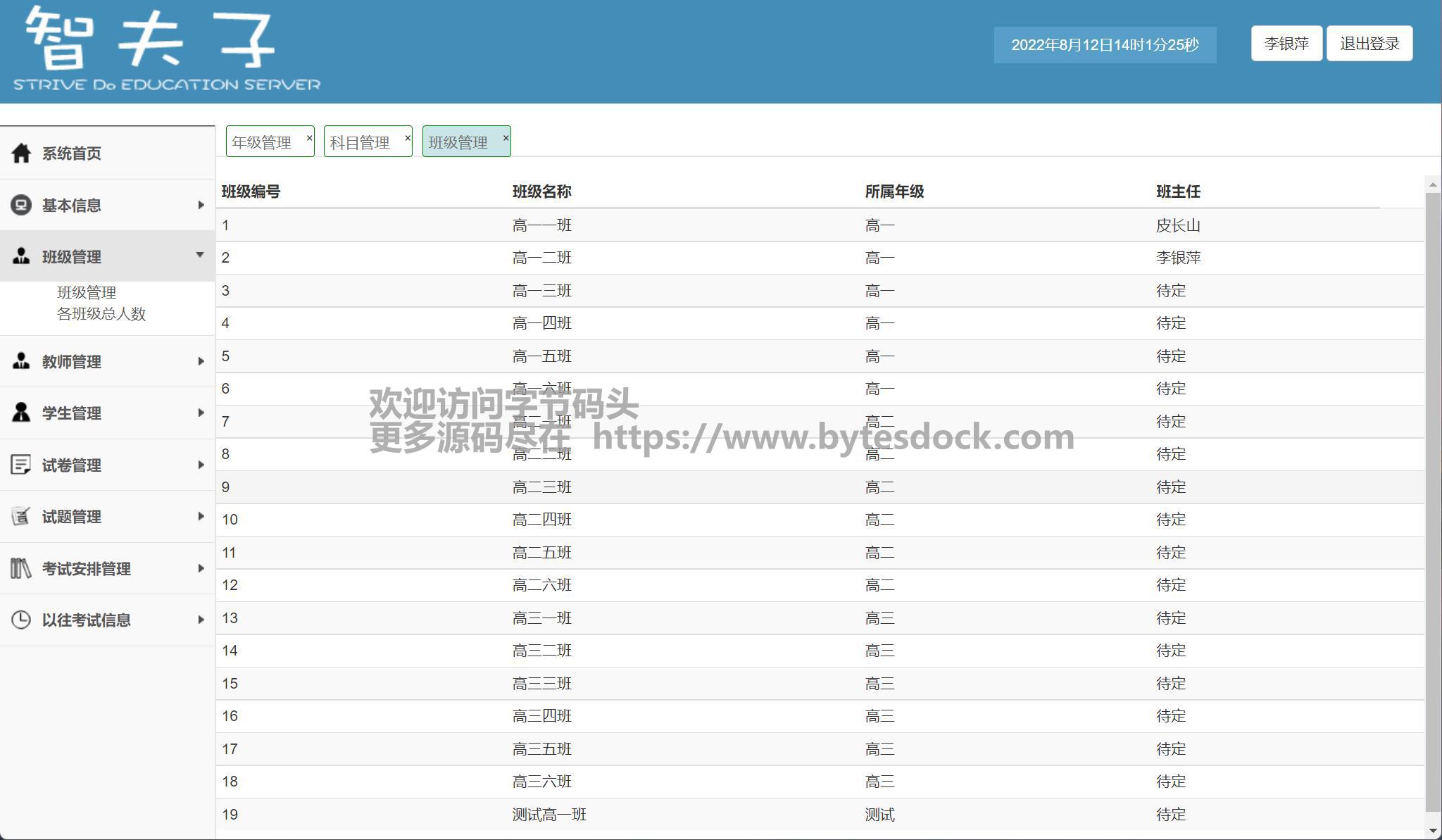Screen dimensions: 1442x840
Task: Click the 试卷管理 paper icon
Action: click(21, 465)
